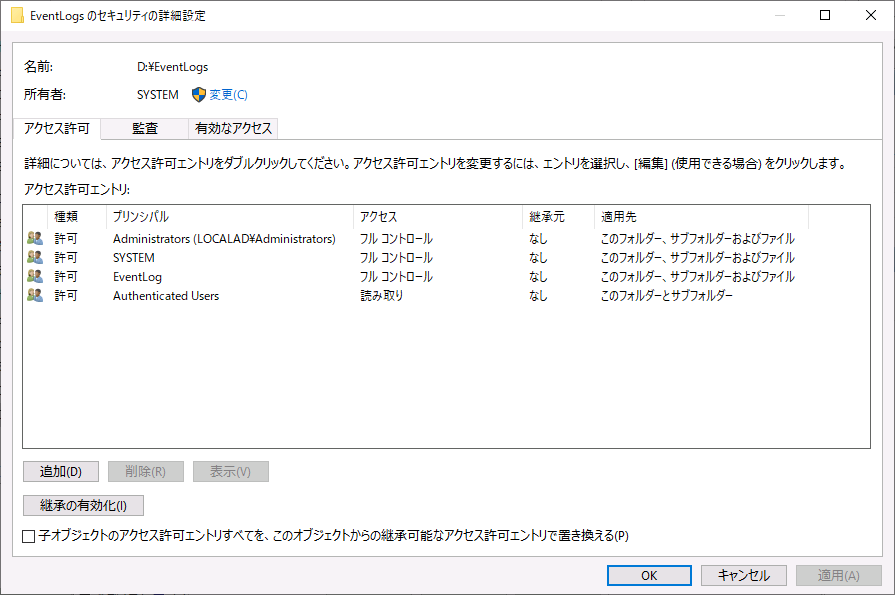The width and height of the screenshot is (895, 595).
Task: Click the shield icon next to 変更(C)
Action: click(199, 95)
